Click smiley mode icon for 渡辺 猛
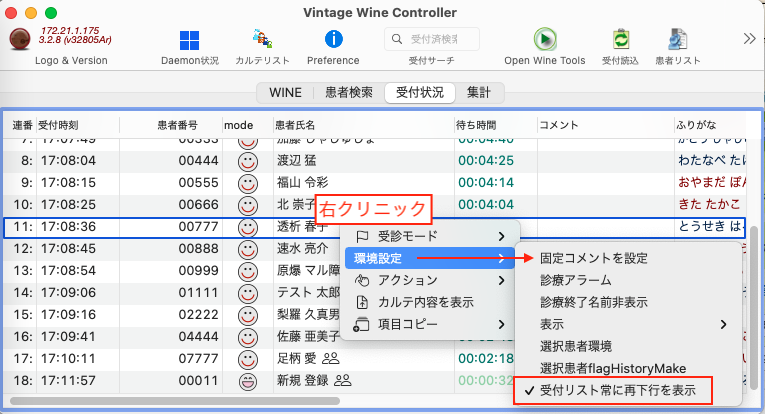765x414 pixels. click(x=247, y=161)
